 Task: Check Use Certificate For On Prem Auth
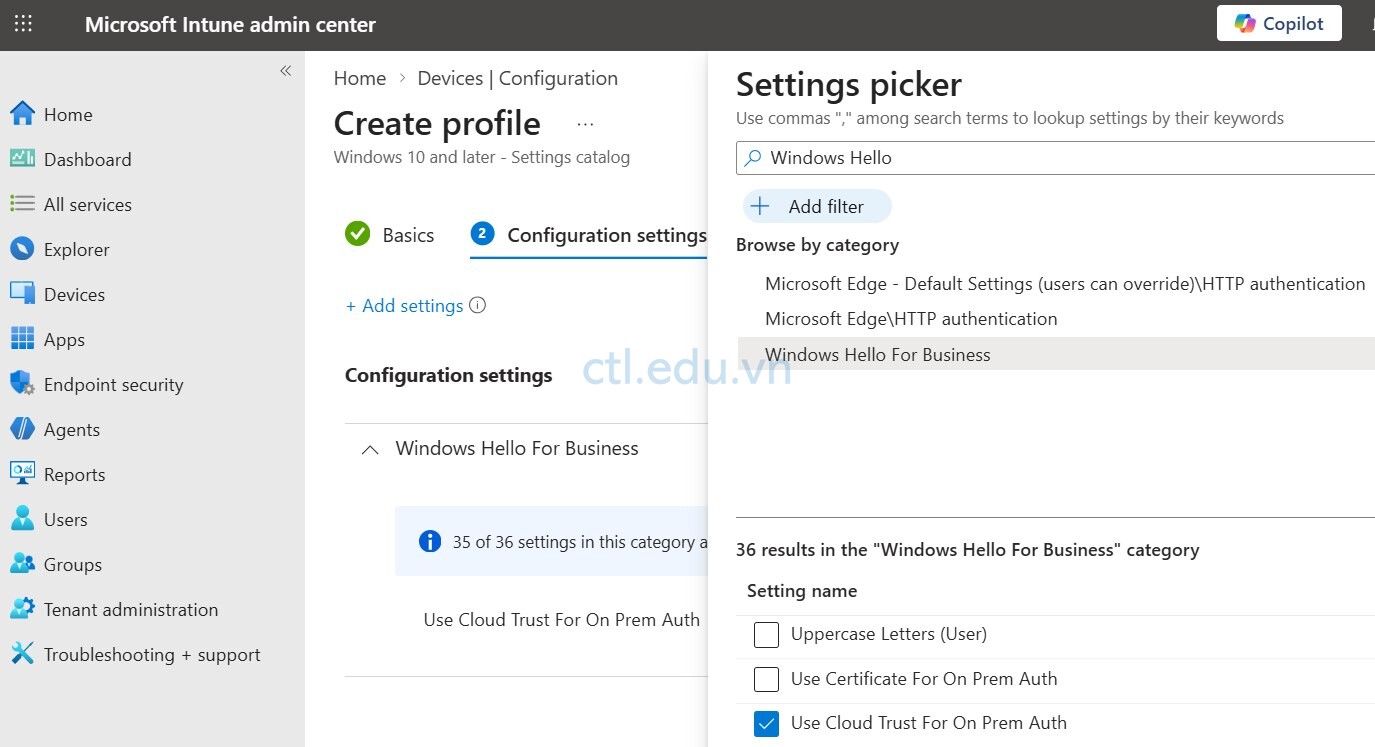(766, 679)
